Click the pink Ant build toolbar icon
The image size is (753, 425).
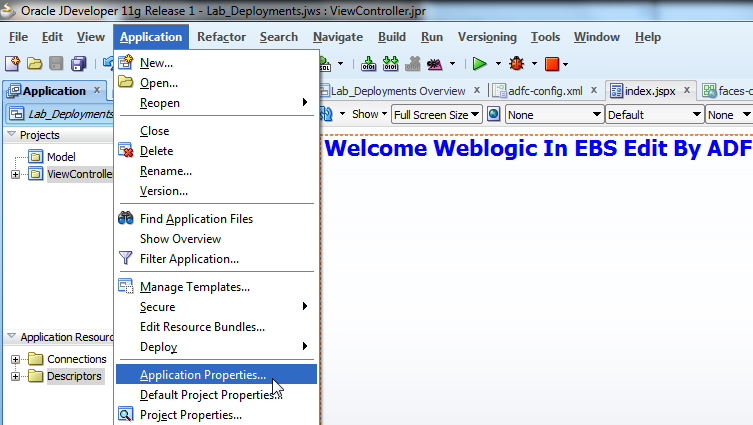[435, 63]
